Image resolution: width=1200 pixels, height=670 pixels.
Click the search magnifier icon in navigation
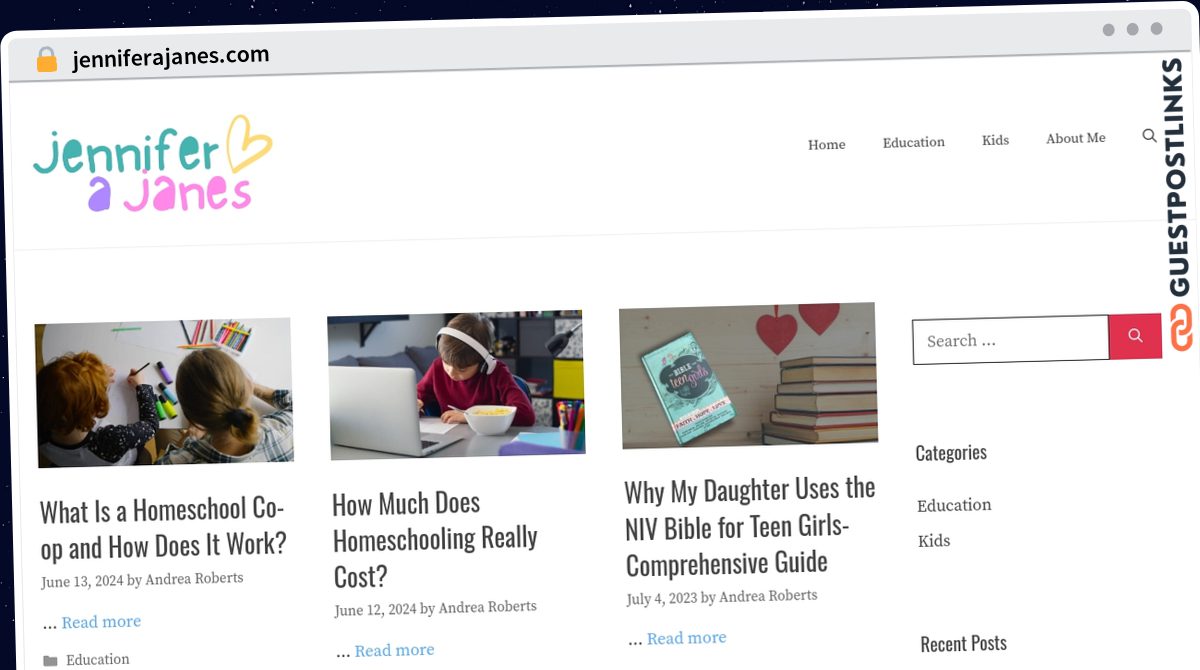tap(1149, 136)
